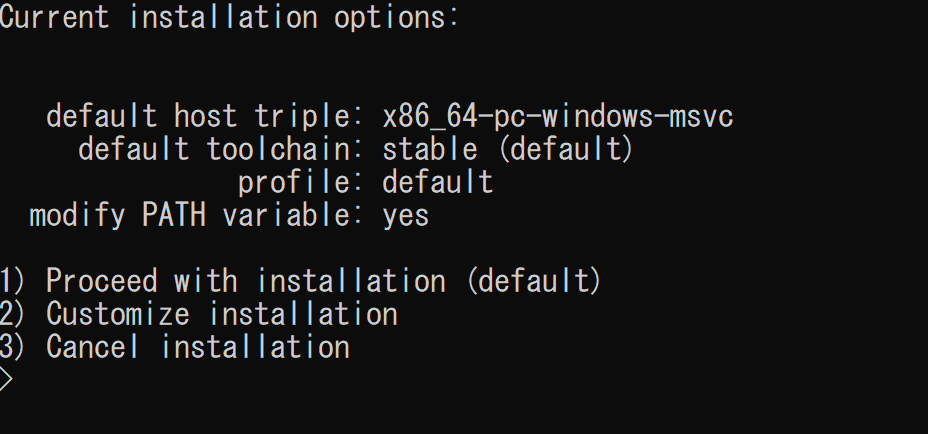928x434 pixels.
Task: Click the word 'Proceed' in option one
Action: coord(102,281)
